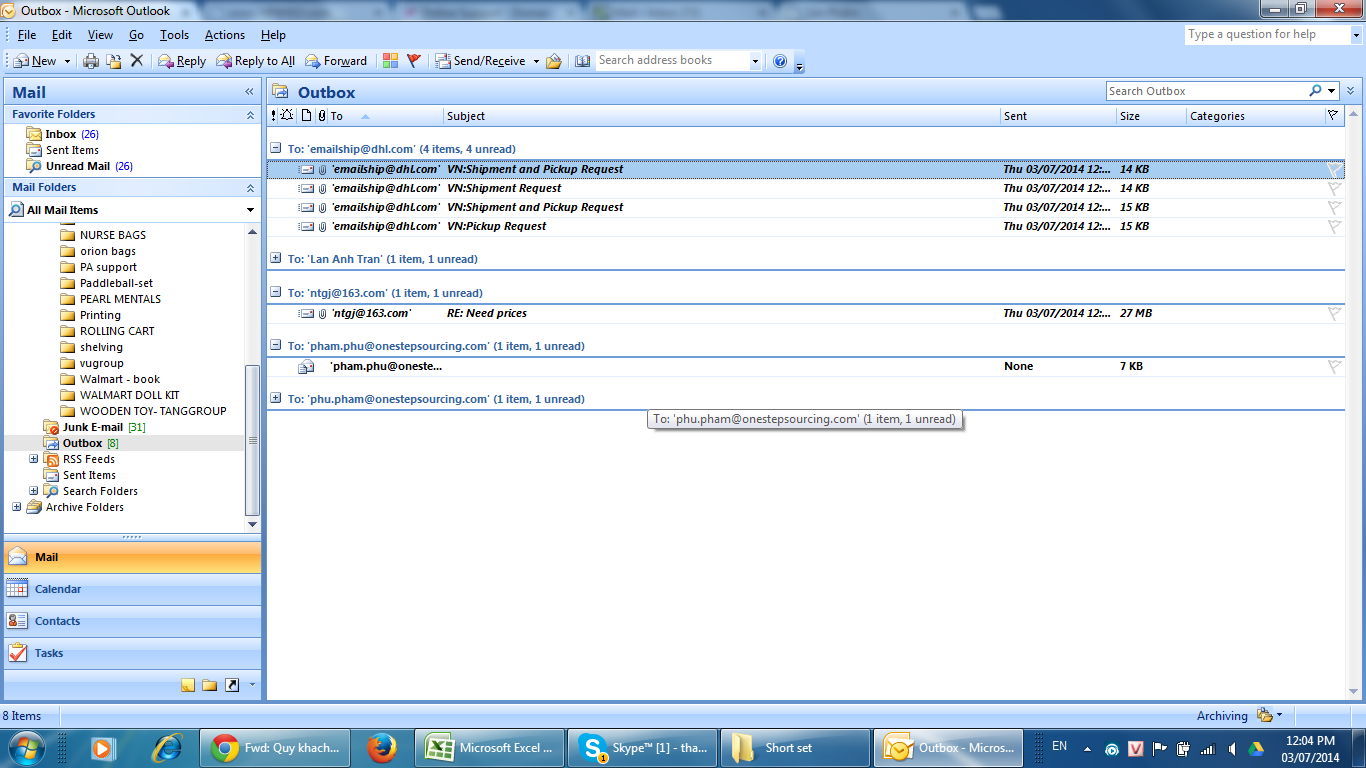The image size is (1366, 768).
Task: Sort by Reminder bell column header
Action: click(288, 116)
